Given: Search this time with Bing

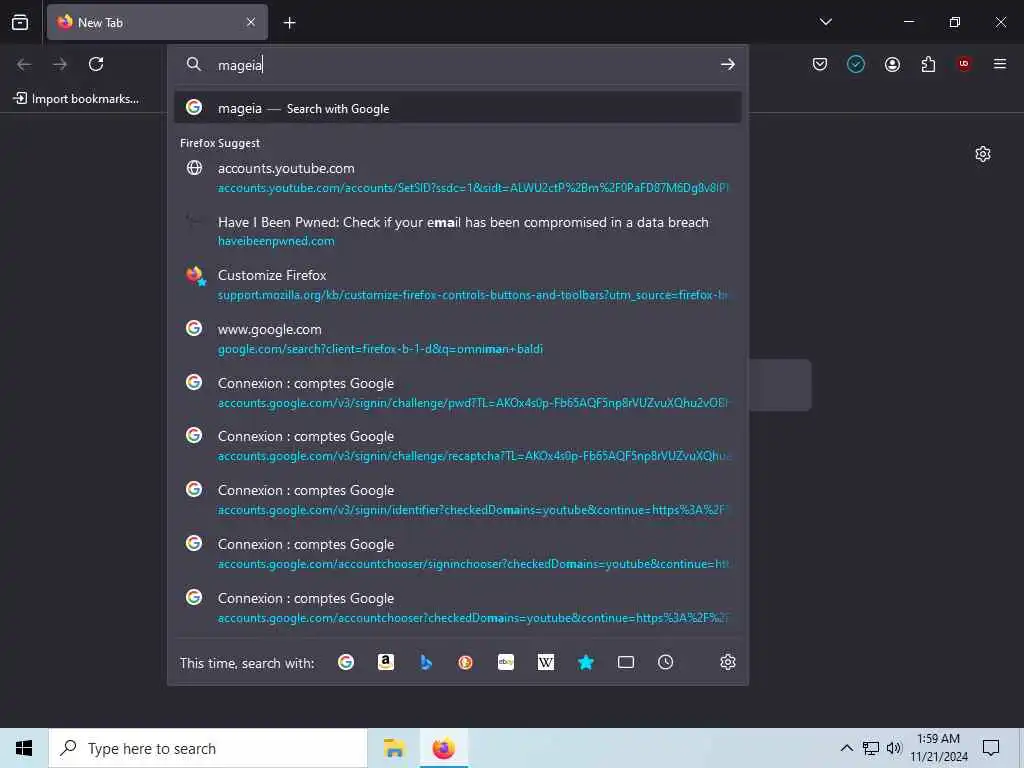Looking at the screenshot, I should click(426, 662).
